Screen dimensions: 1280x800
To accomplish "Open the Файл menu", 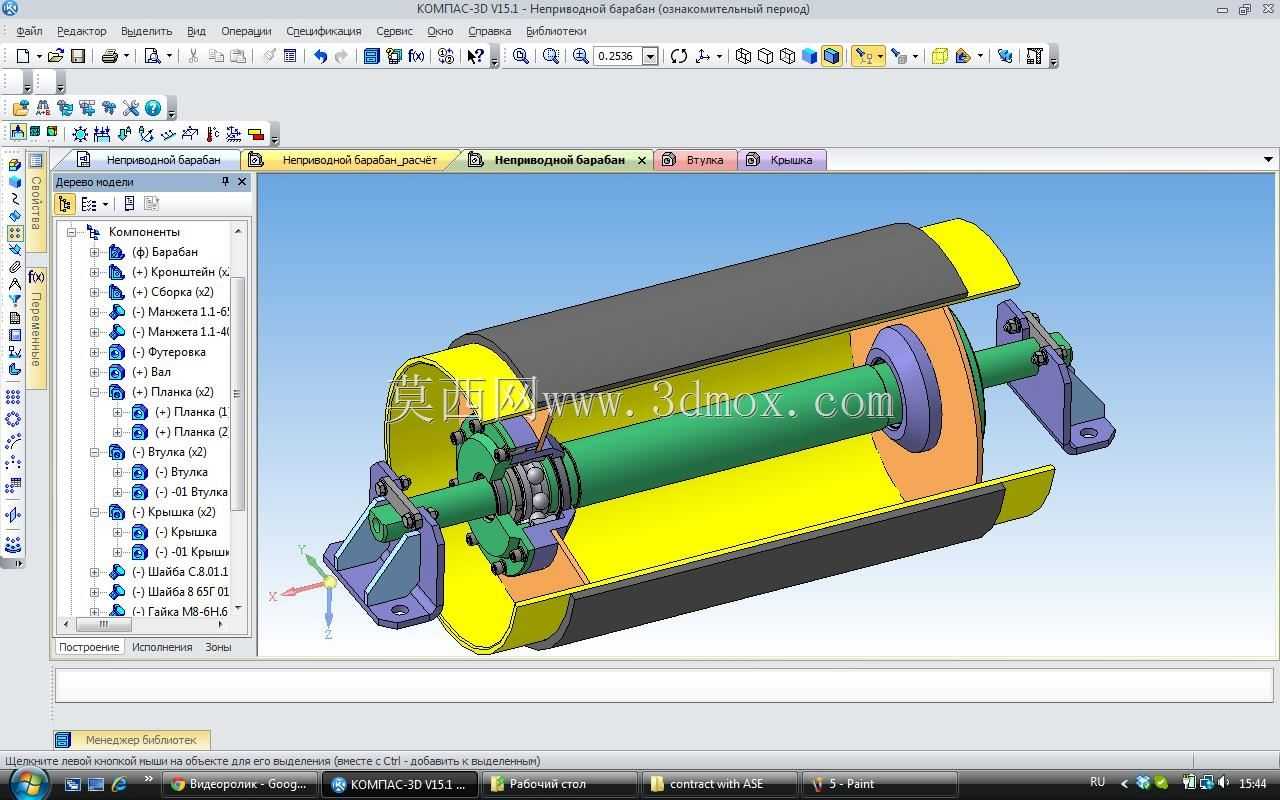I will tap(29, 31).
